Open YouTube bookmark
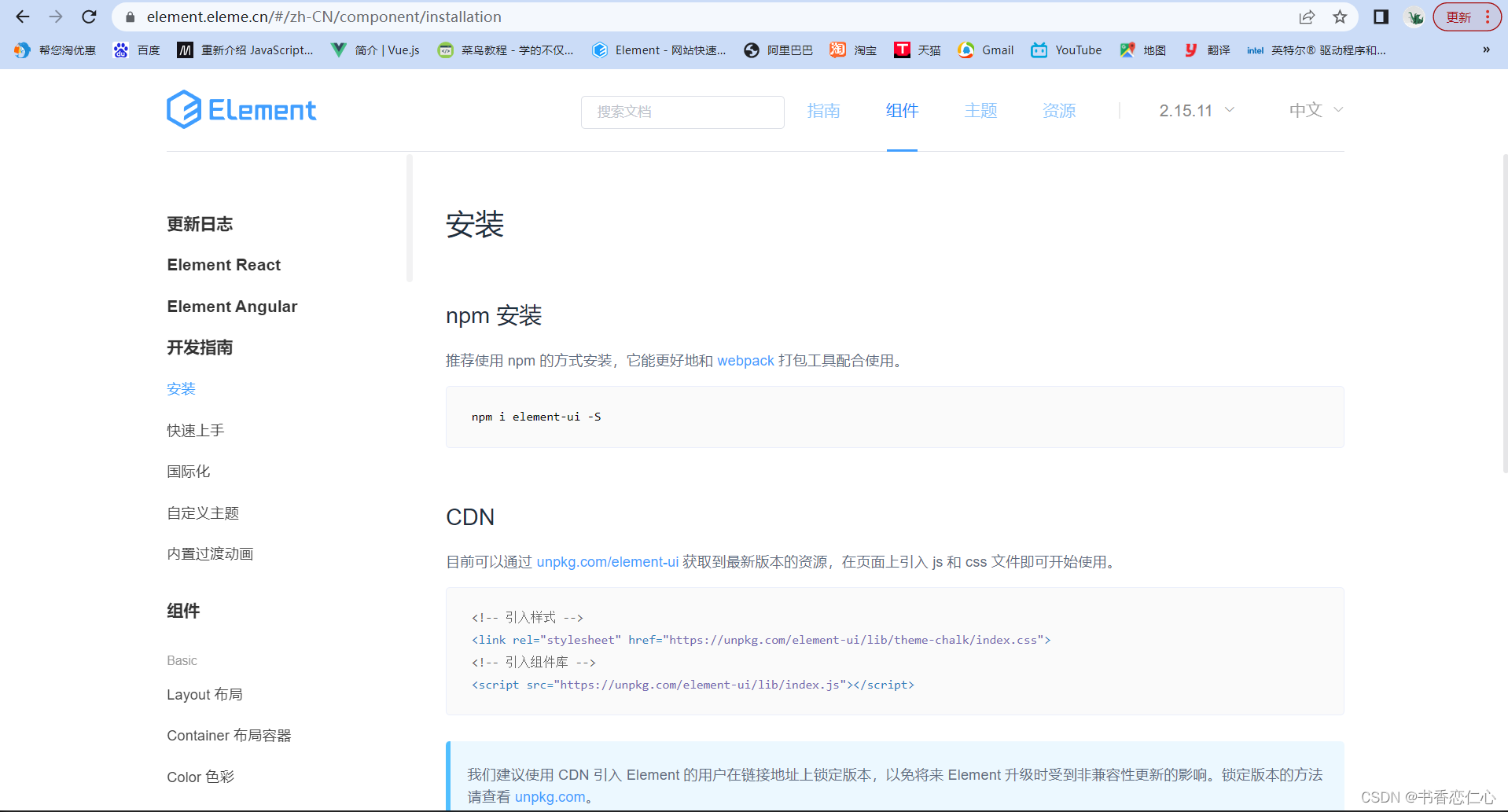The image size is (1508, 812). click(1066, 50)
